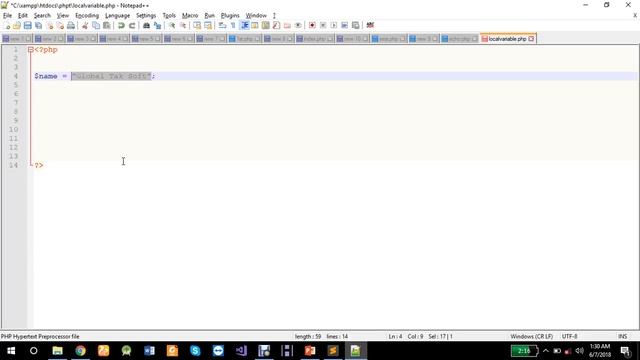Save the current file with the Save icon

click(27, 25)
